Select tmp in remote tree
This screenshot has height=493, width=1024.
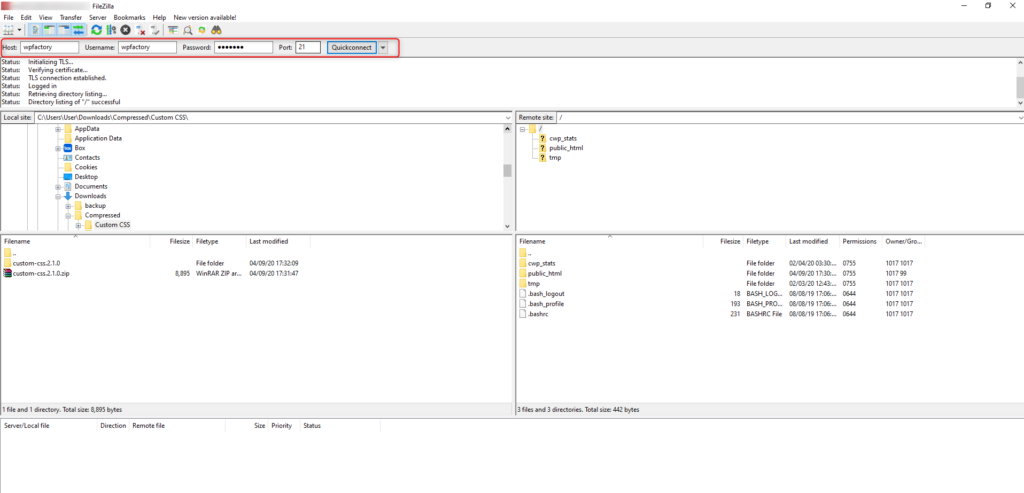click(554, 157)
